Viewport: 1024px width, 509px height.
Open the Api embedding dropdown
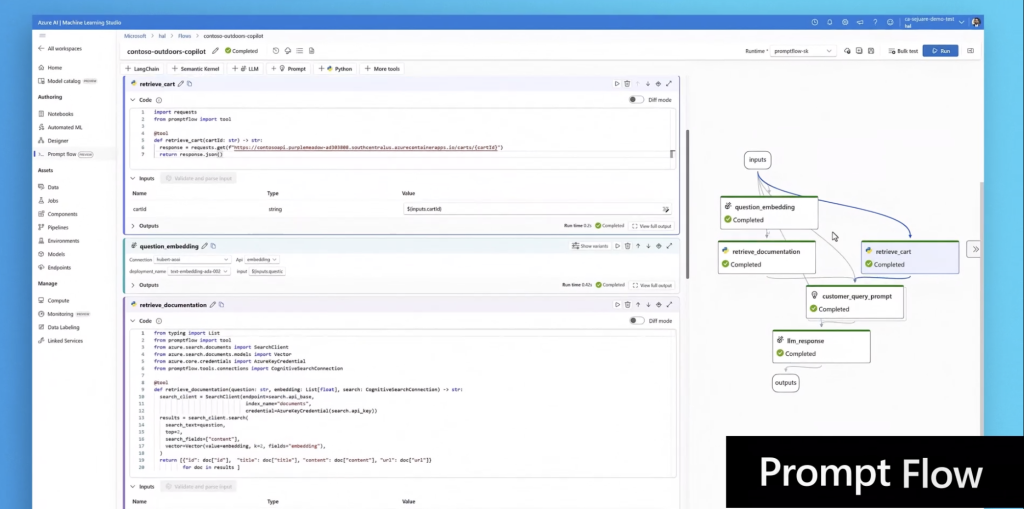pos(262,259)
